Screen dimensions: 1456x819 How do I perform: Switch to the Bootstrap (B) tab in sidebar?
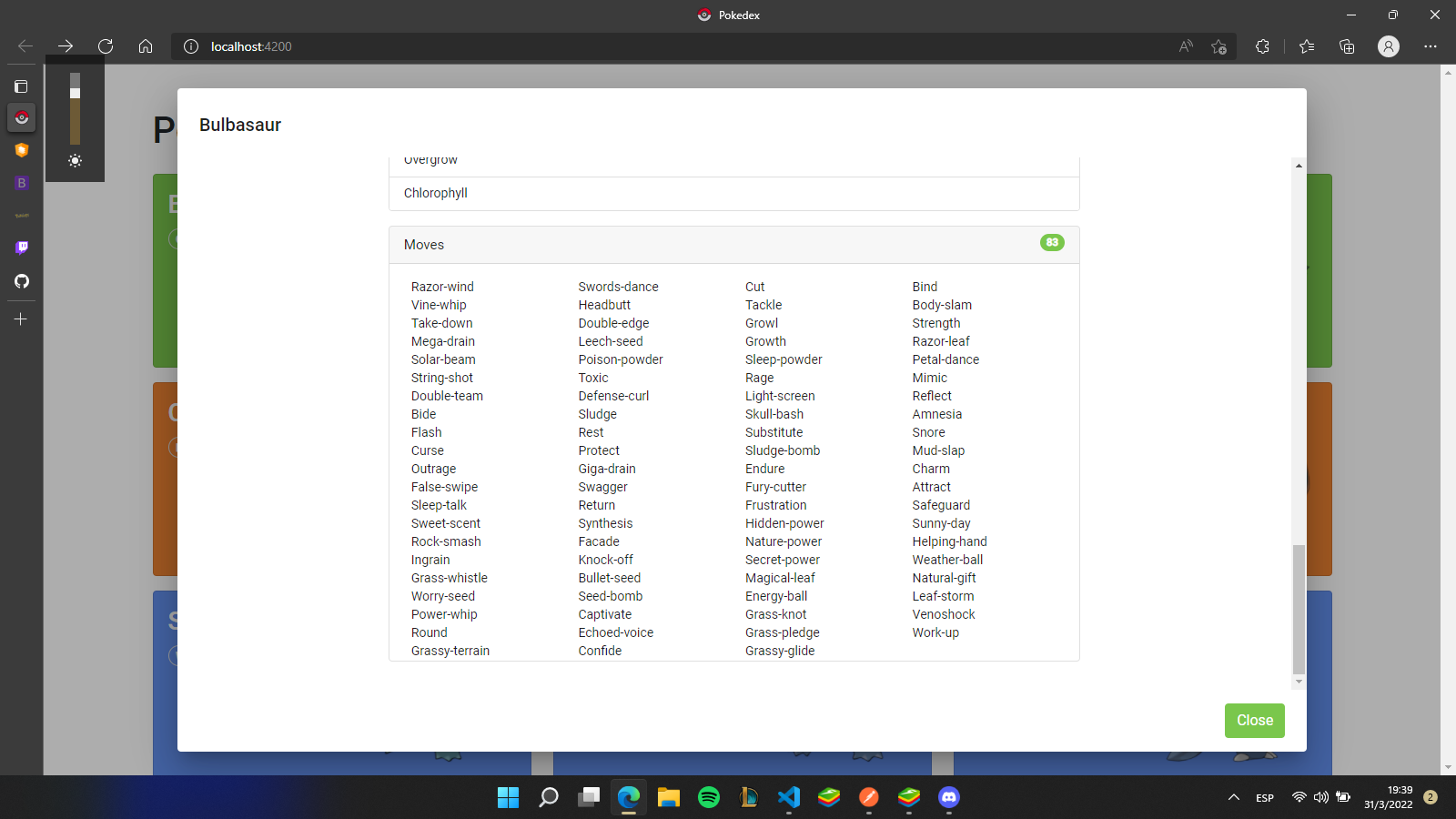(x=21, y=183)
